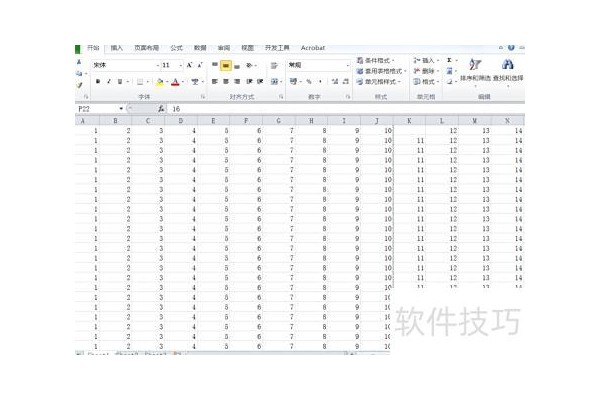Open the 开发工具 (Developer) tab
Image resolution: width=600 pixels, height=400 pixels.
277,48
